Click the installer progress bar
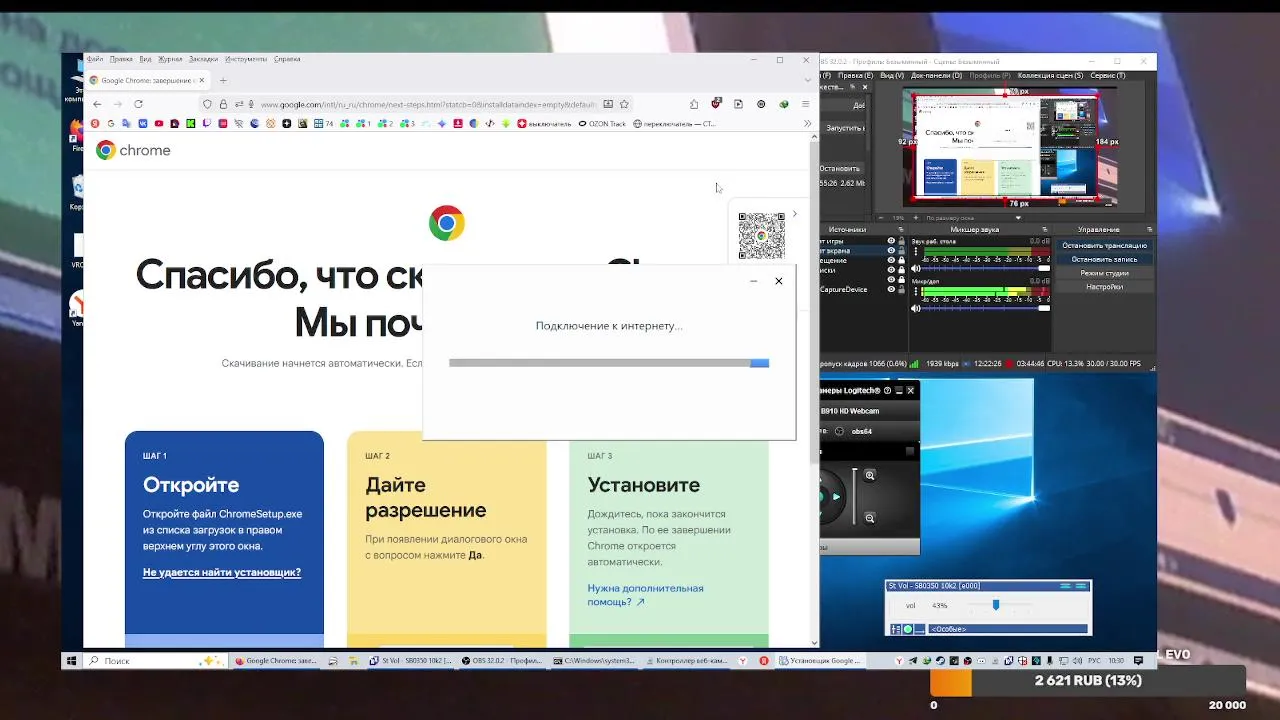The height and width of the screenshot is (720, 1280). click(609, 363)
